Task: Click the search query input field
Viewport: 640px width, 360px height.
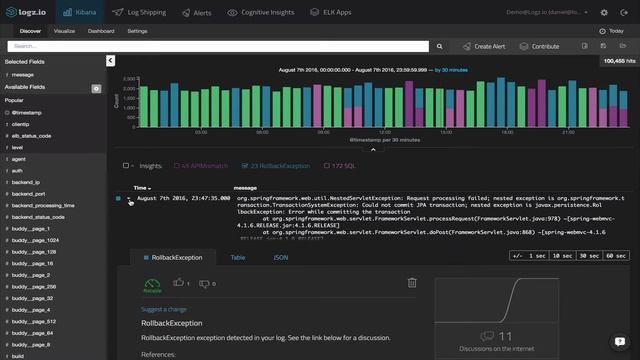Action: pos(218,47)
